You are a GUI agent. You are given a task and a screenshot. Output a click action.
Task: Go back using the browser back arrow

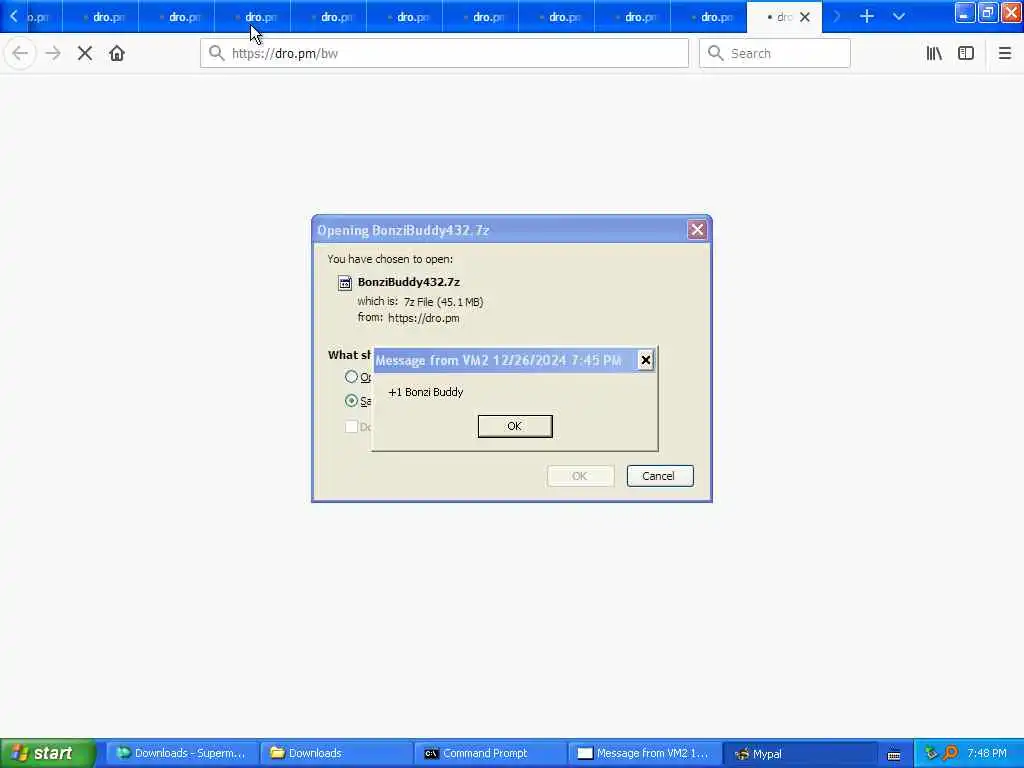pos(20,54)
